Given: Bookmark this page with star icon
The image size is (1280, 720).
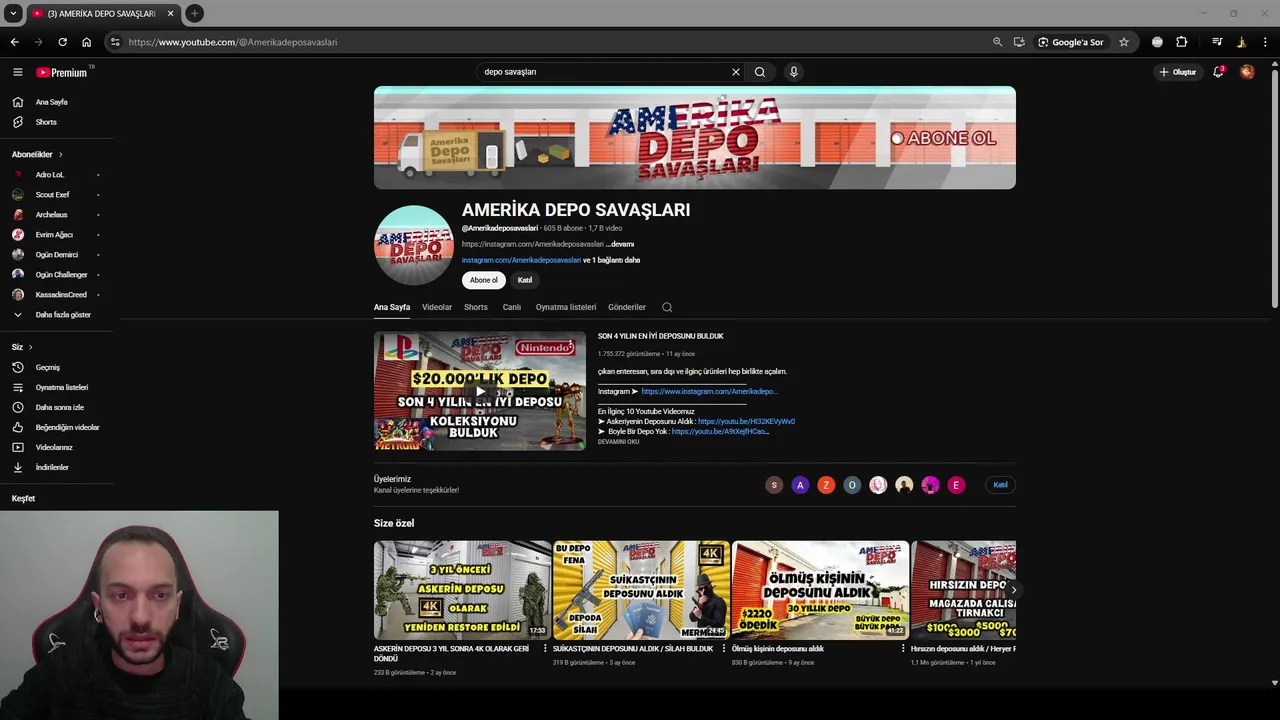Looking at the screenshot, I should 1124,42.
